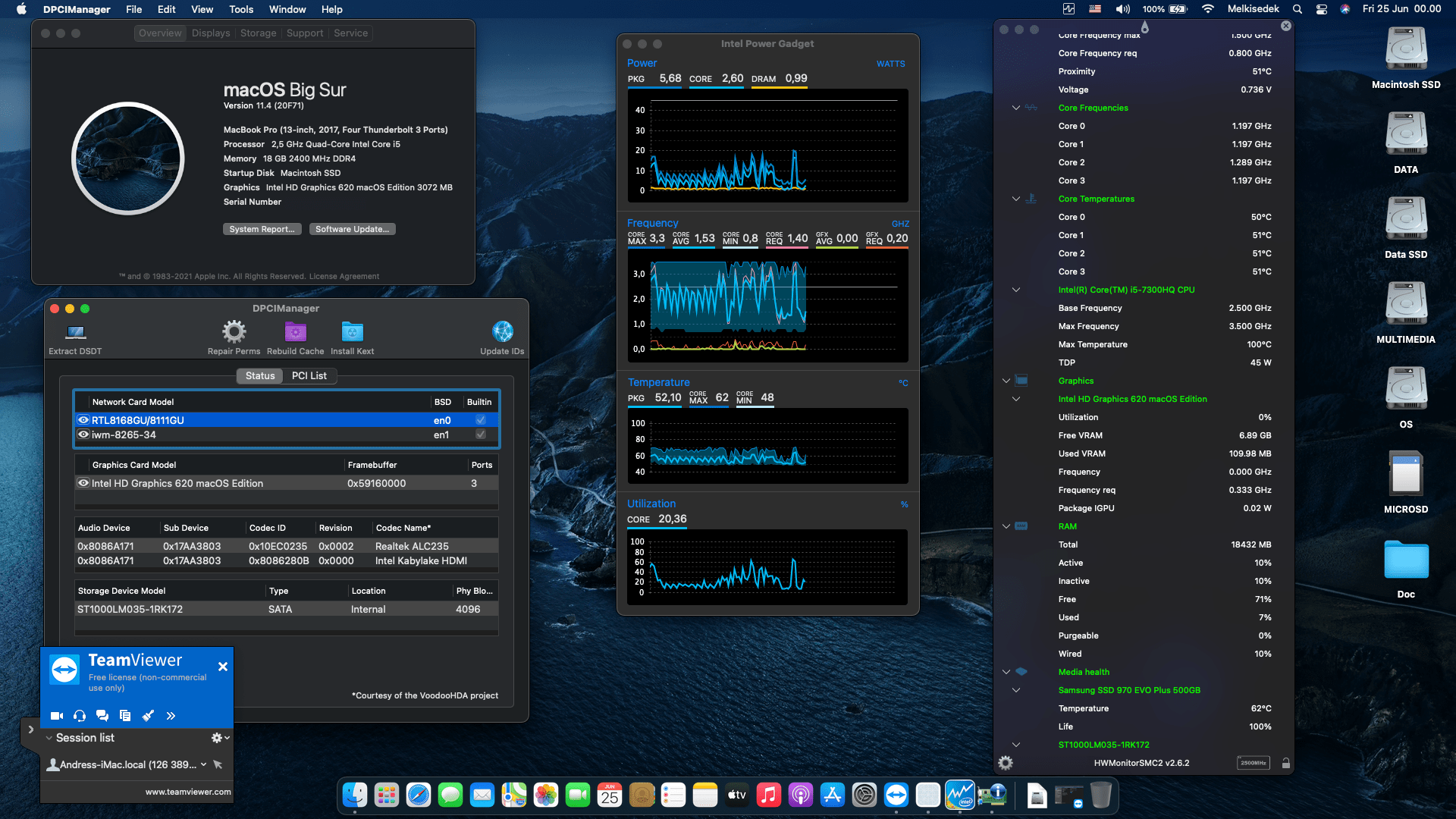The image size is (1456, 819).
Task: Open License Agreement link
Action: point(344,277)
